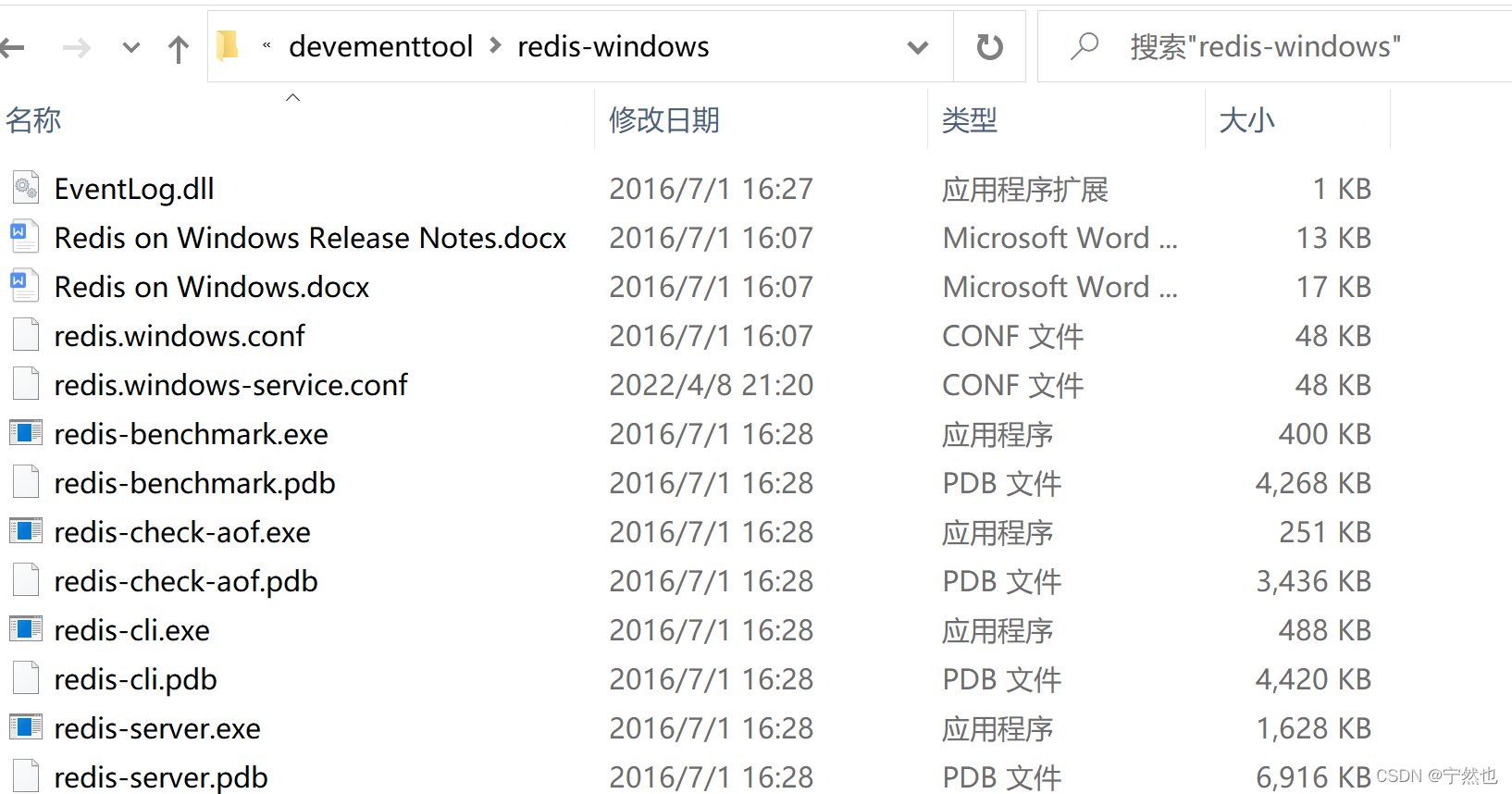Select the redis-check-aof.pdb file
Screen dimensions: 1512x794
click(186, 581)
